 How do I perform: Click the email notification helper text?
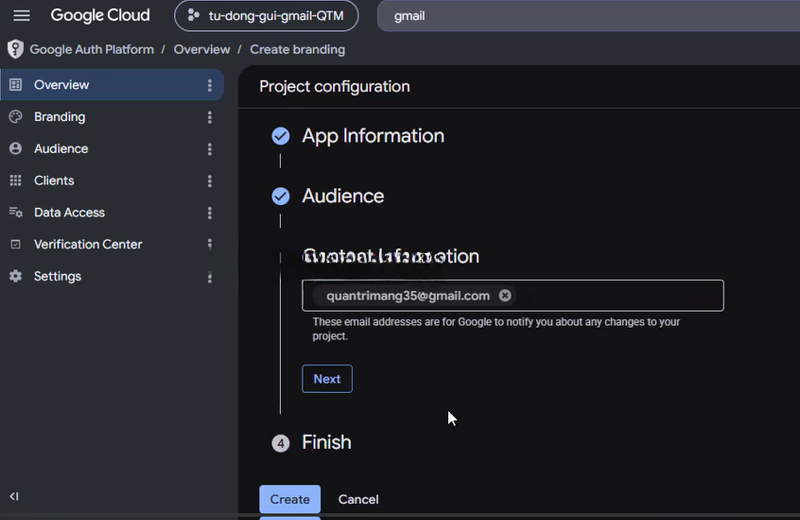[496, 329]
